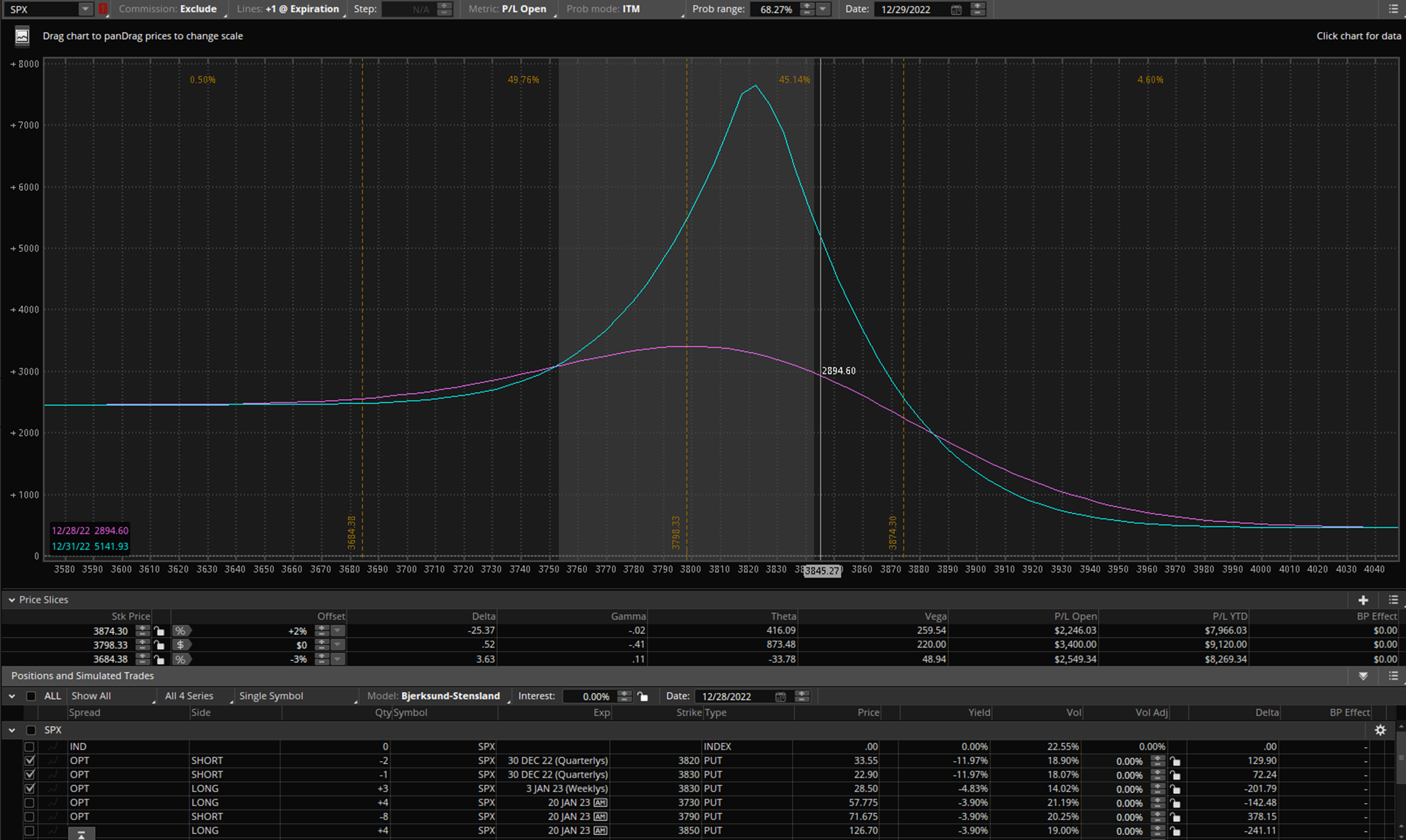The height and width of the screenshot is (840, 1406).
Task: Click the Prob range 68.27% field
Action: click(775, 10)
